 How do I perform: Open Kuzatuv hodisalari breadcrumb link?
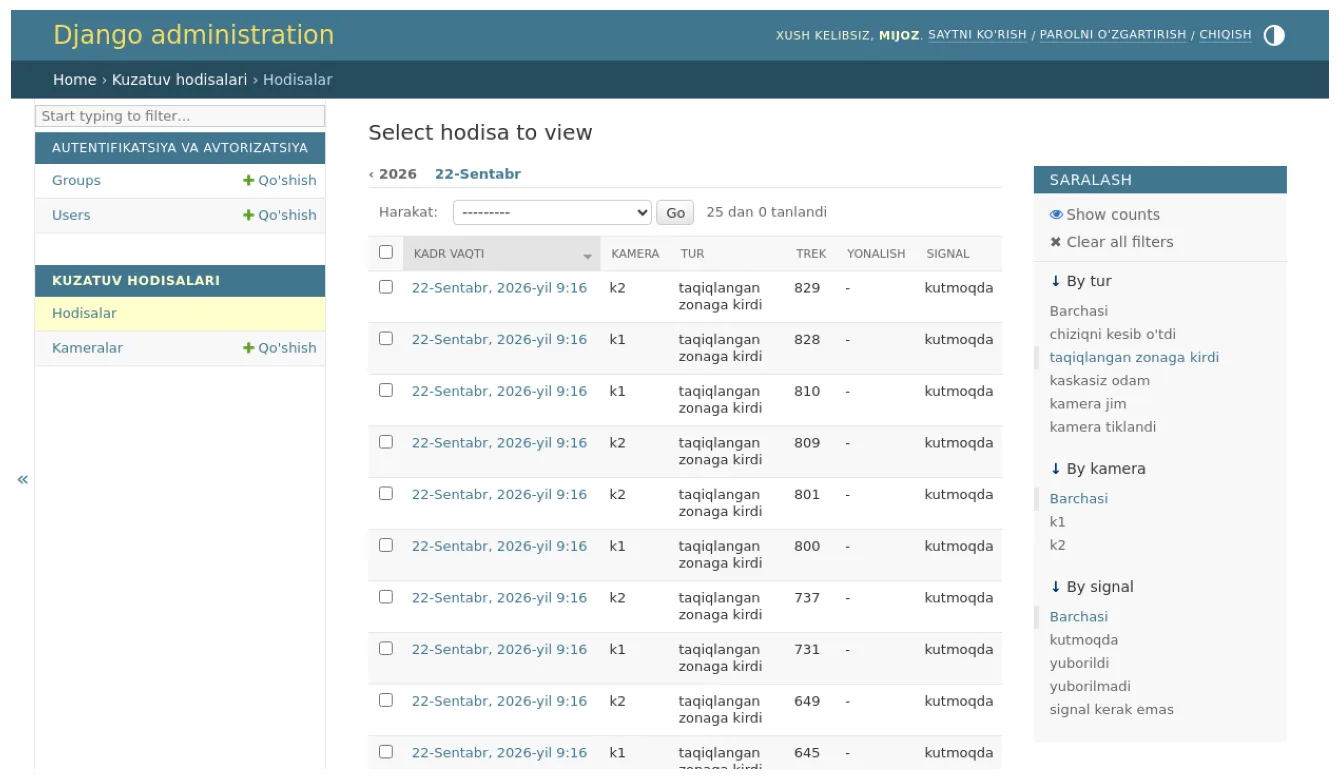coord(179,80)
